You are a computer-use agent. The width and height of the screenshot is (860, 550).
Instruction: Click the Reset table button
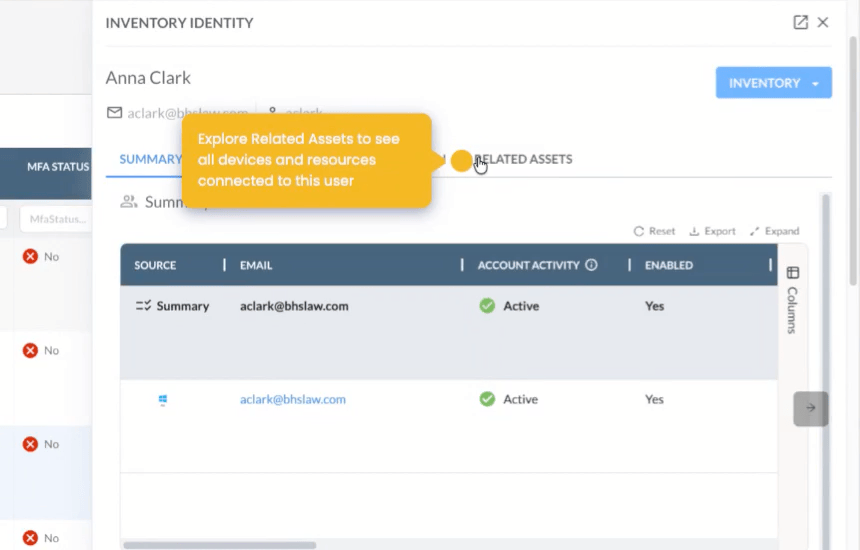[x=654, y=231]
